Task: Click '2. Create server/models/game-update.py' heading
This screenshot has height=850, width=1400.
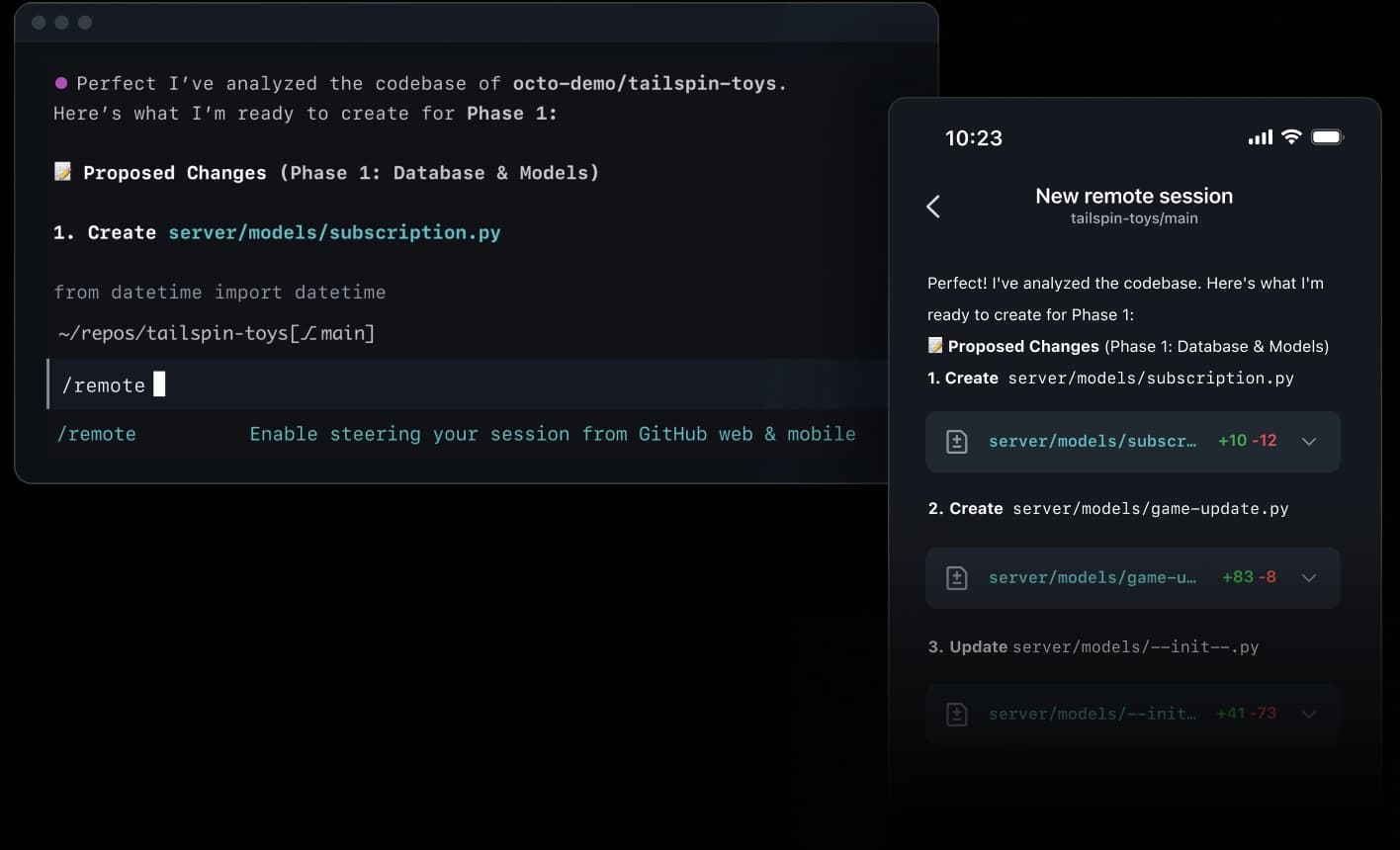Action: (x=1108, y=509)
